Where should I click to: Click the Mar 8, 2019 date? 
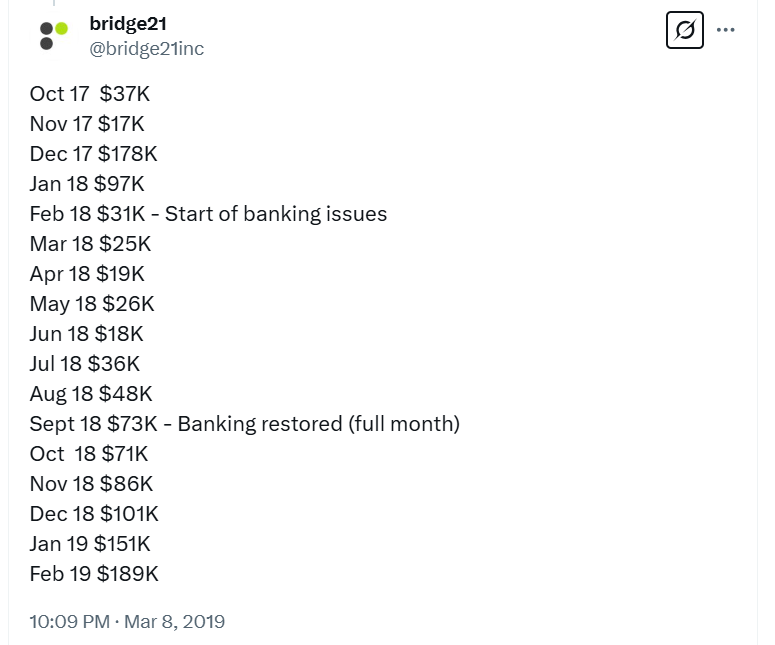[174, 621]
